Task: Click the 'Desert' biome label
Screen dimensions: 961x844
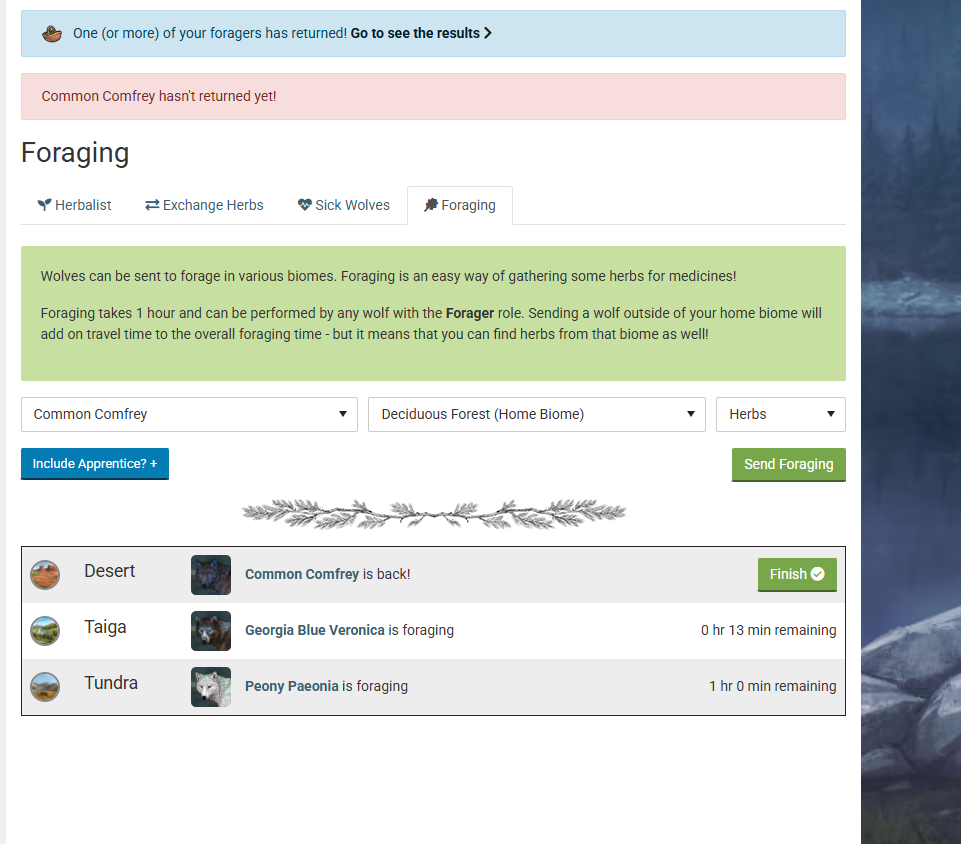Action: point(110,571)
